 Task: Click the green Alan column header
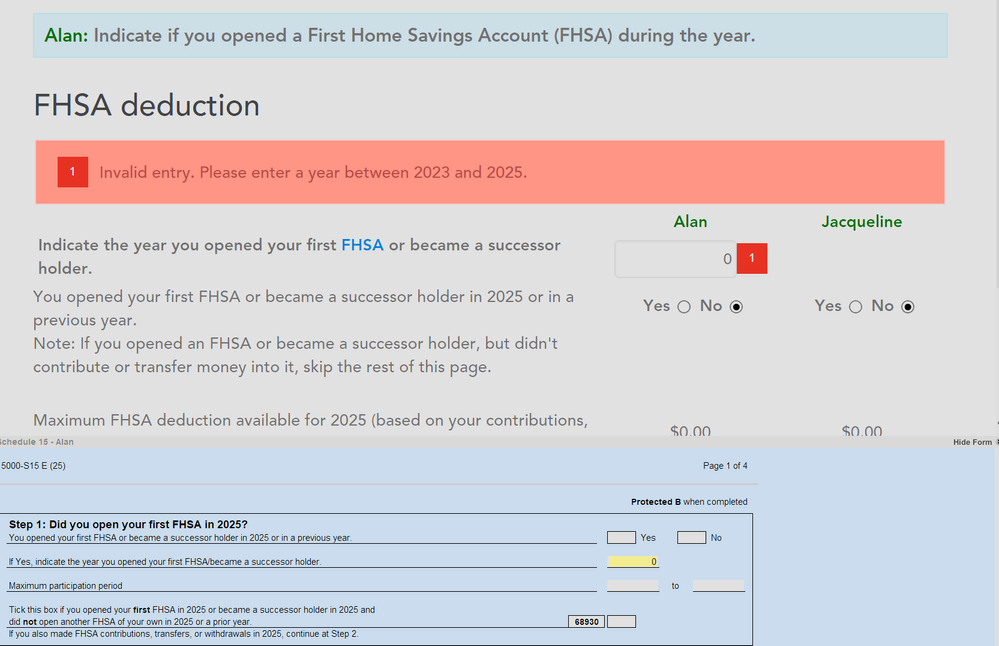[x=690, y=221]
